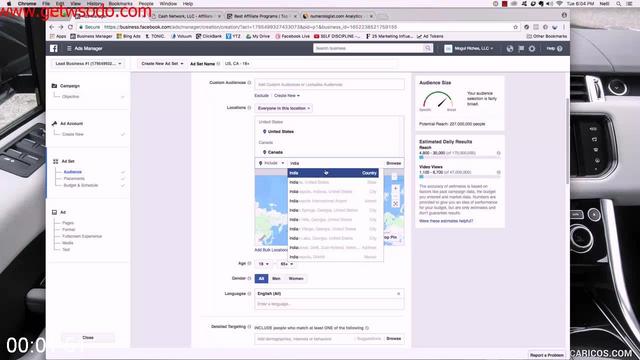Open the Chrome History menu
Viewport: 640px width, 360px height.
click(95, 4)
